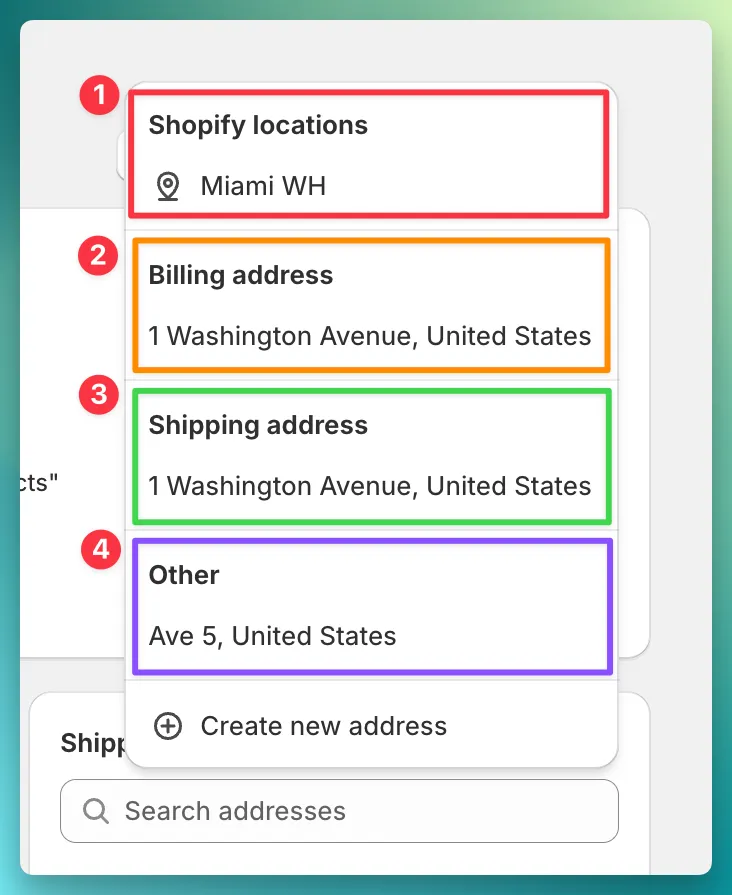The height and width of the screenshot is (895, 732).
Task: Select 1 Washington Avenue under Billing address
Action: tap(369, 336)
